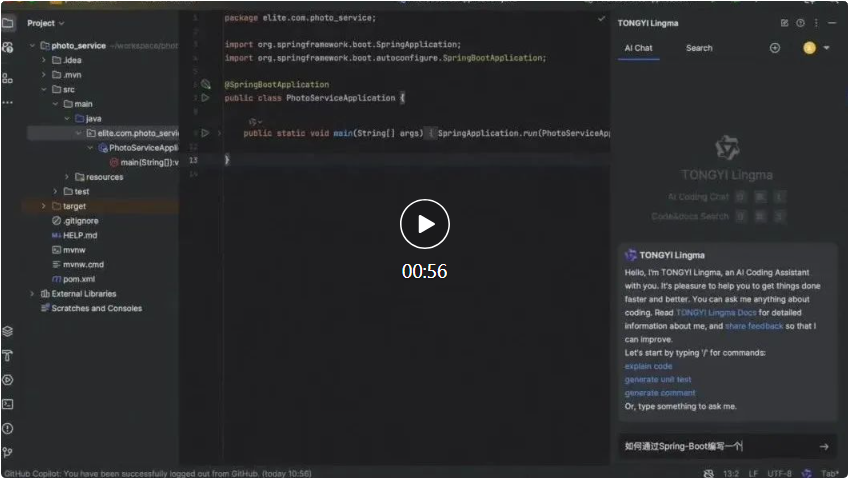Select main(String[]) method in project tree
Image resolution: width=849 pixels, height=479 pixels.
pos(143,162)
